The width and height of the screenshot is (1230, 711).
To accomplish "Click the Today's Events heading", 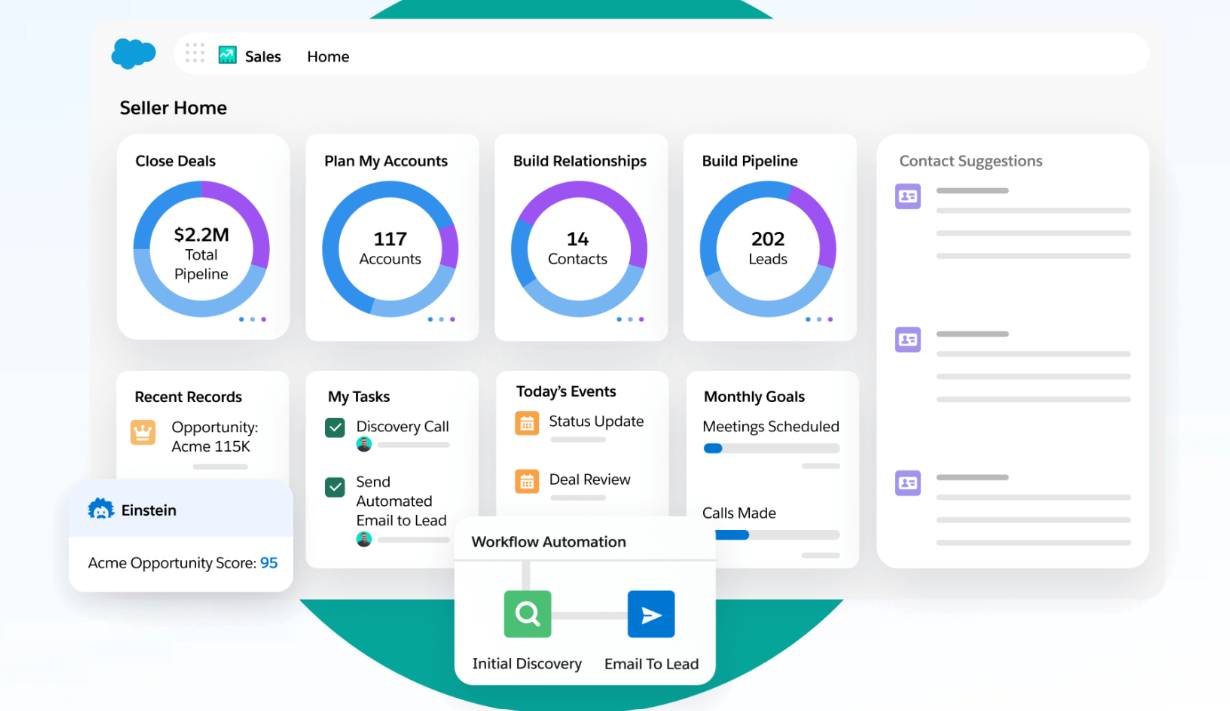I will [566, 392].
